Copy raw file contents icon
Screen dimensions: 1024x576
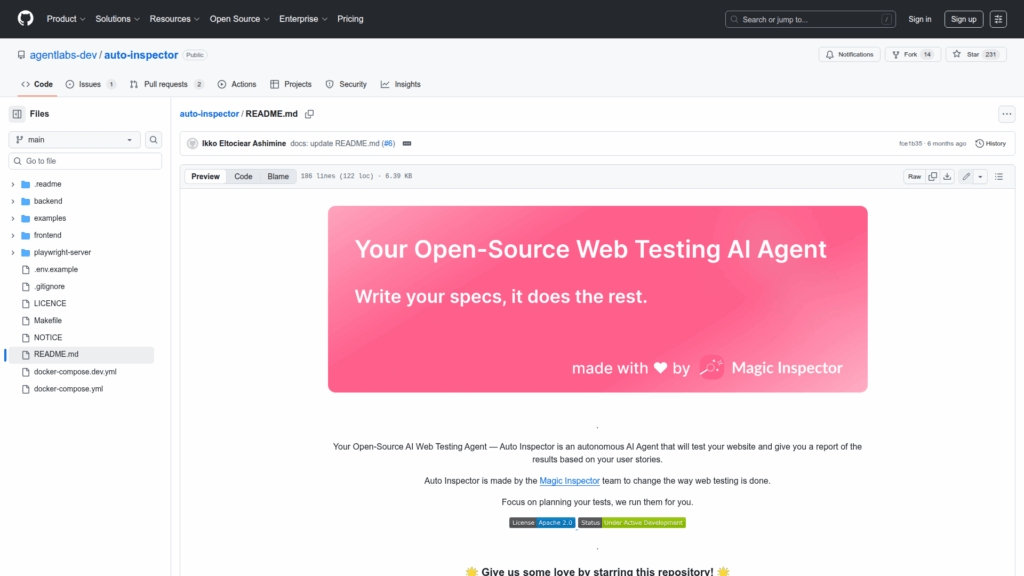[933, 176]
